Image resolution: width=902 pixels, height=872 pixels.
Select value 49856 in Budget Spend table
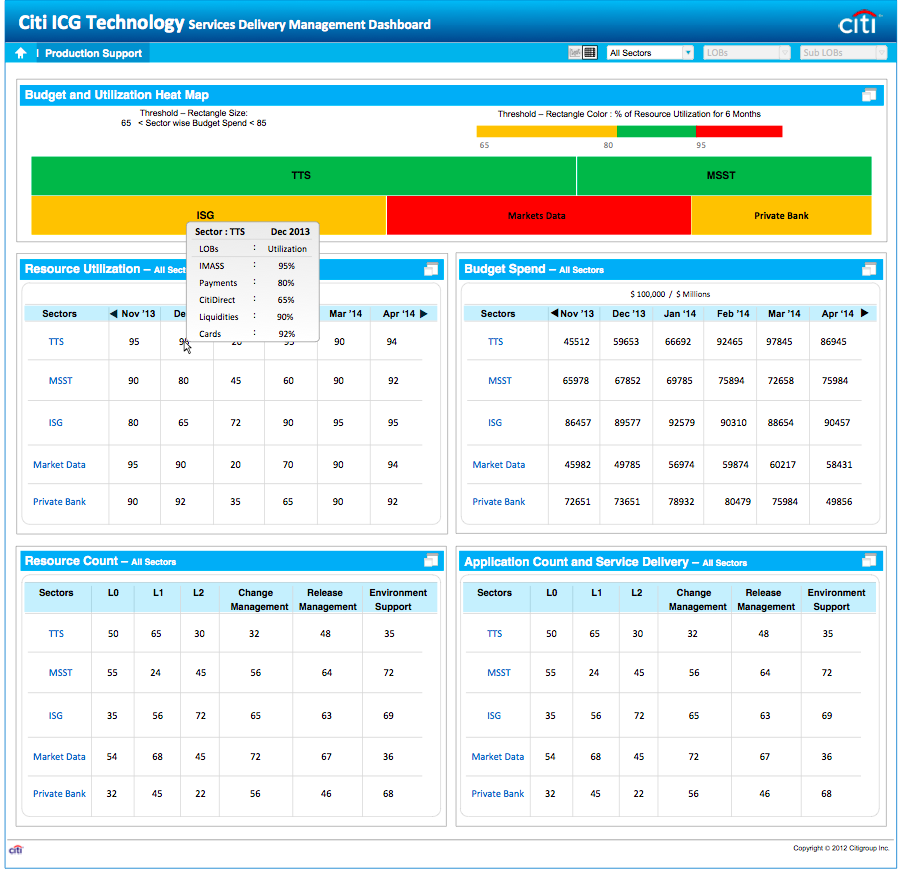(x=839, y=502)
